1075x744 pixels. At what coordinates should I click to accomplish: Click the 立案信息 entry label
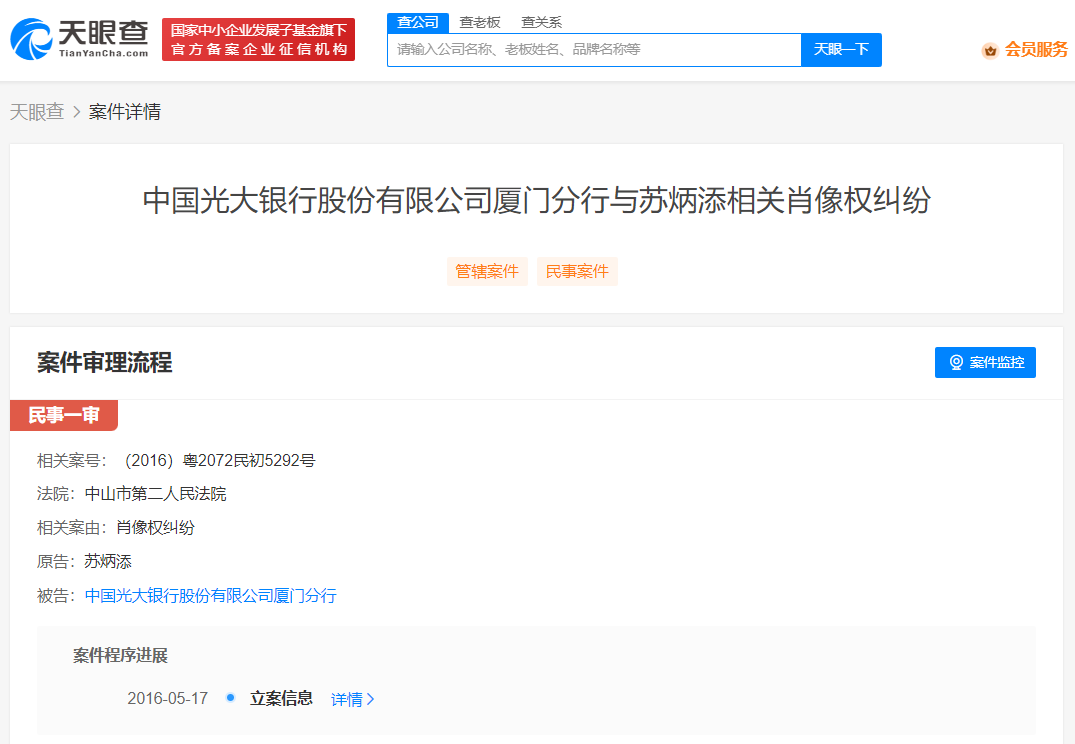pos(281,698)
